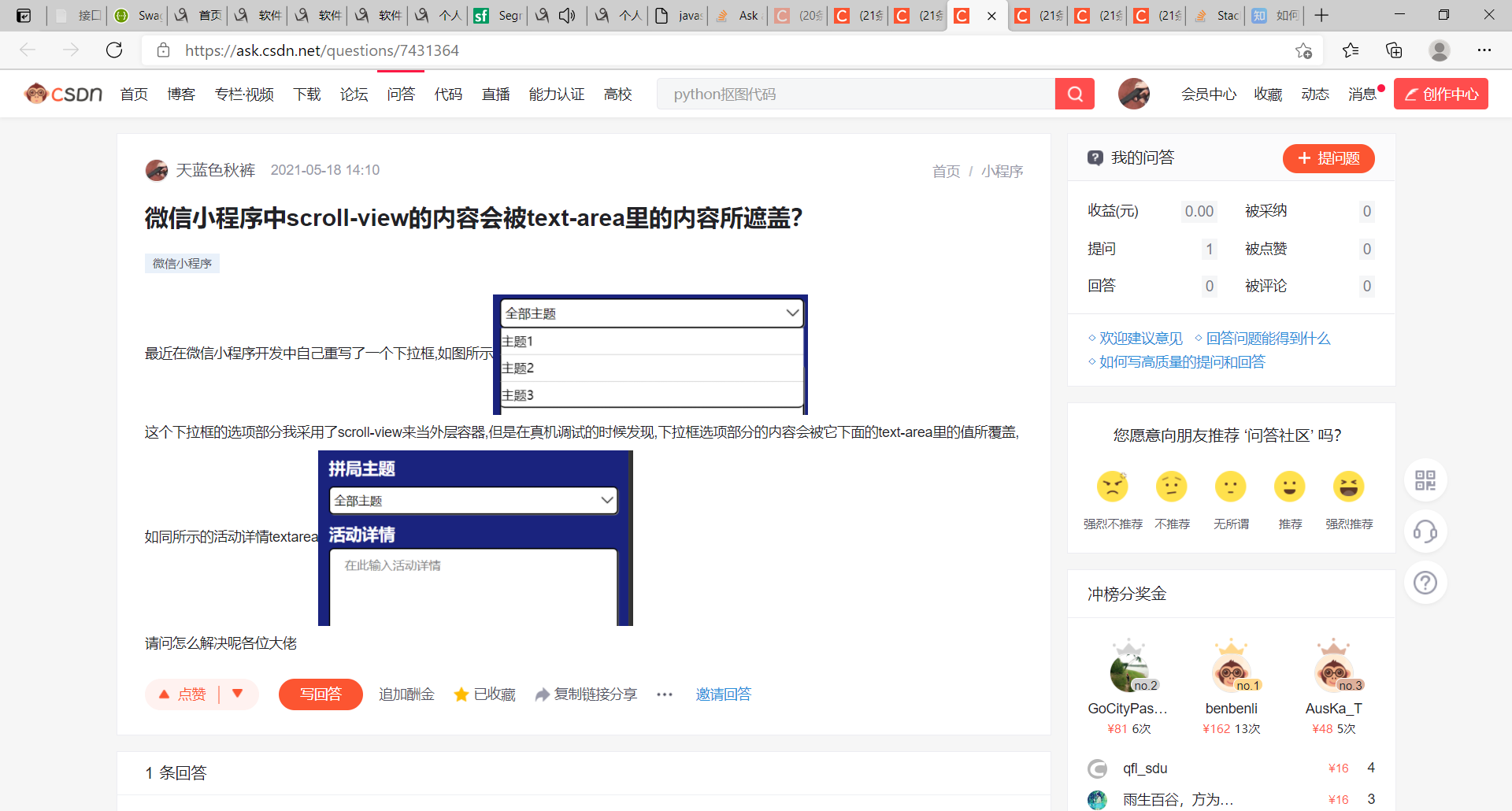
Task: Select the 强烈推荐 laughing face
Action: point(1349,487)
